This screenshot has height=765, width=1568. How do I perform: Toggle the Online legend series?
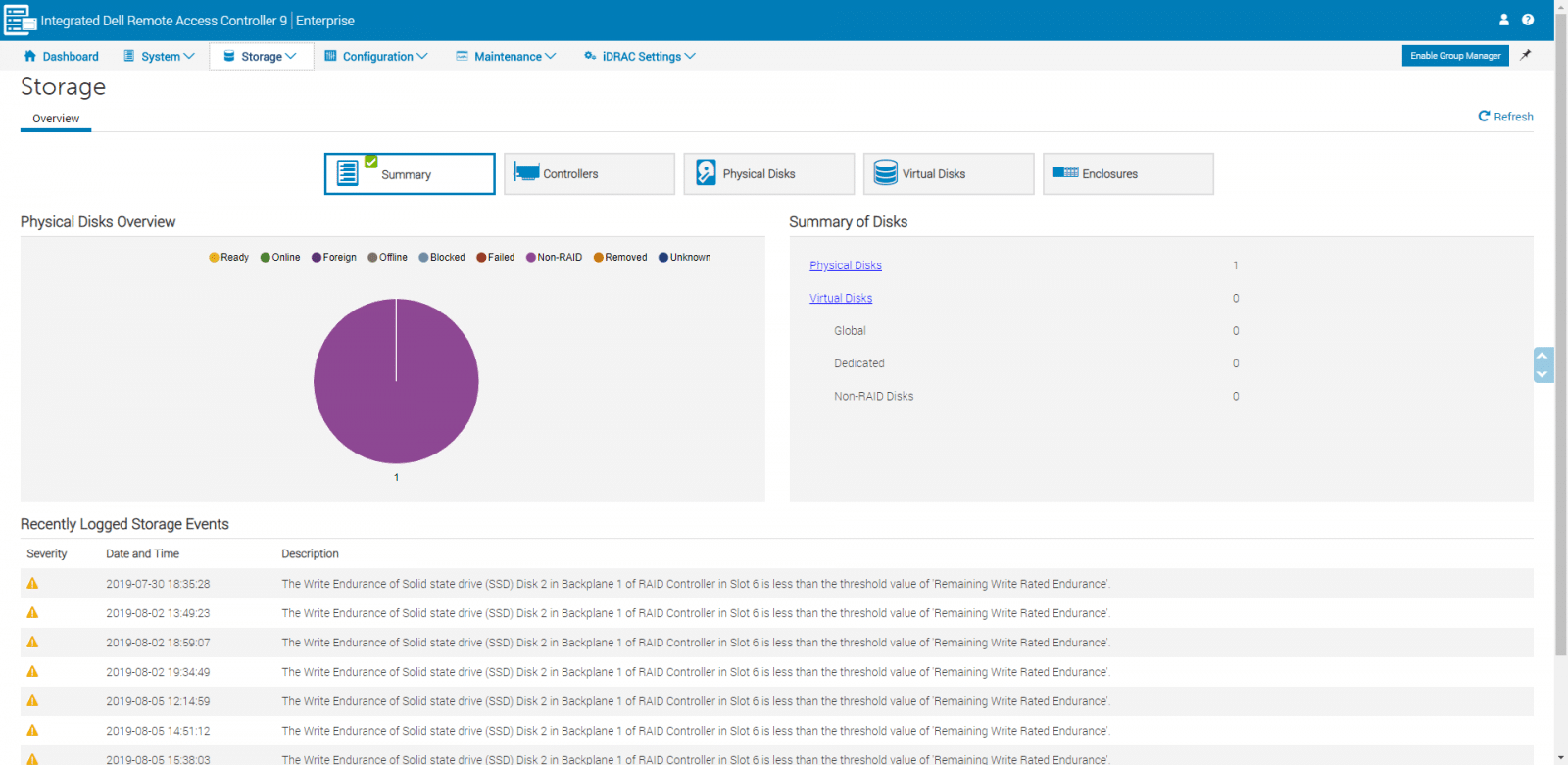pos(280,258)
